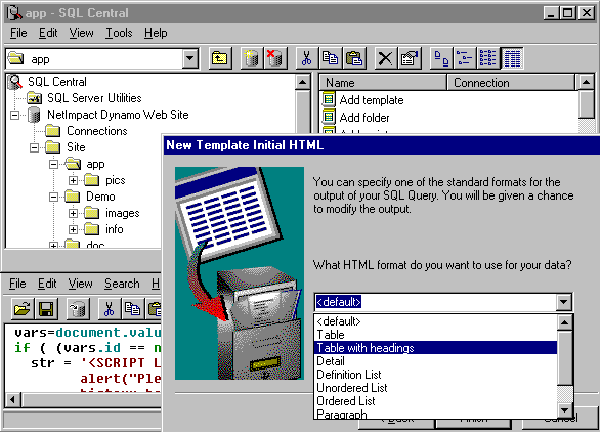600x433 pixels.
Task: Switch to Details view icon
Action: (x=512, y=59)
